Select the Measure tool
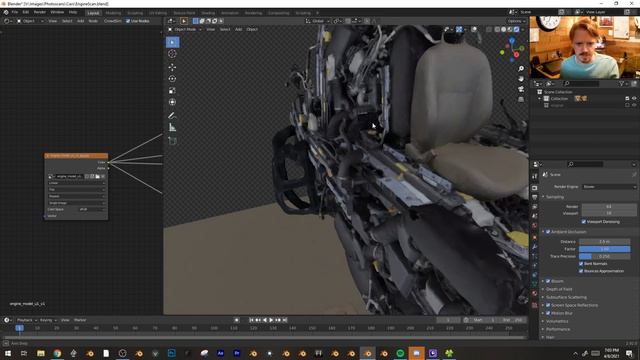The image size is (640, 360). (172, 128)
